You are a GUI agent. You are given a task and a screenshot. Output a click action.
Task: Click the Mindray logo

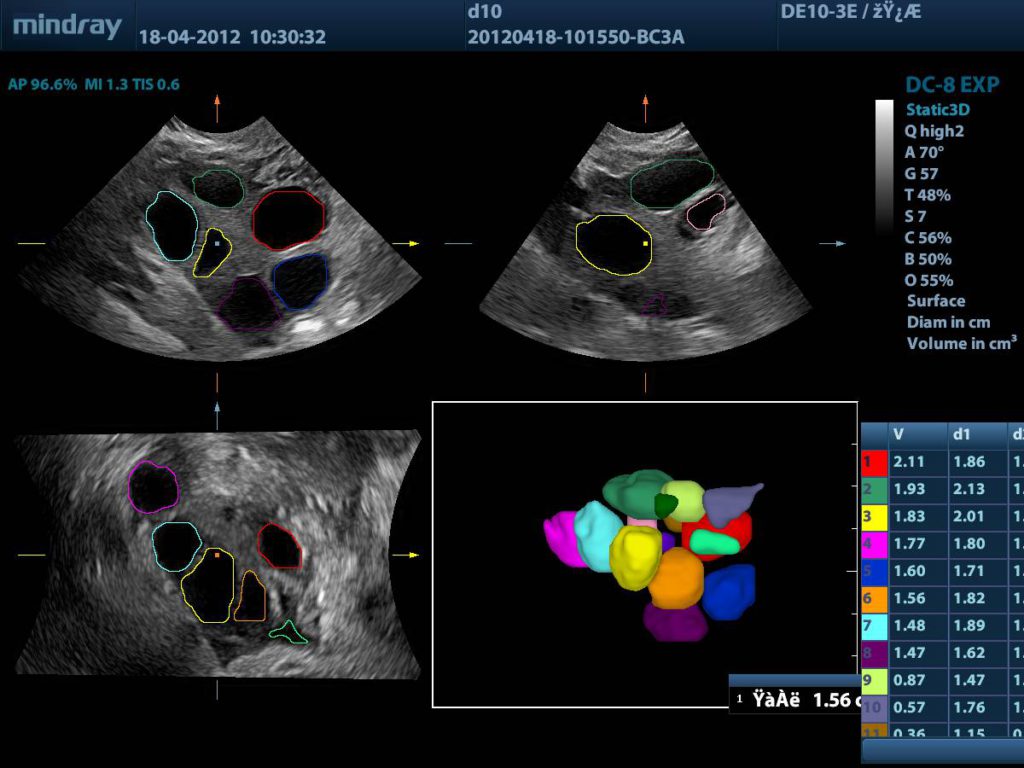pyautogui.click(x=67, y=26)
